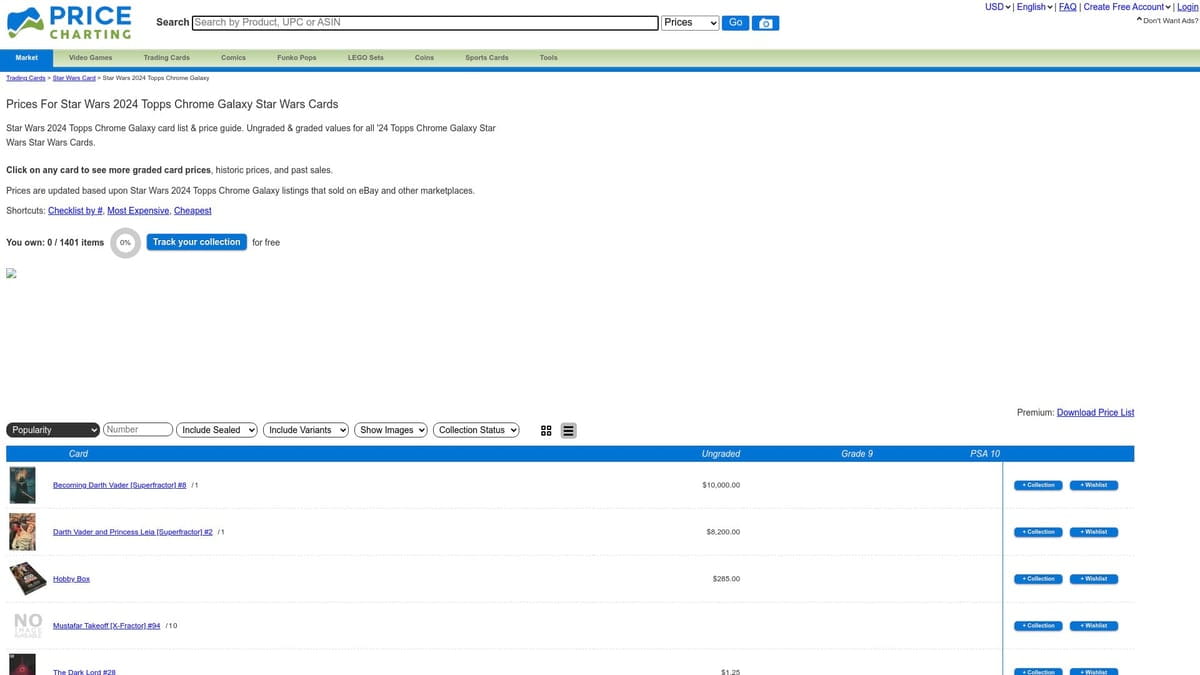Add Hobby Box to Collection

point(1037,579)
